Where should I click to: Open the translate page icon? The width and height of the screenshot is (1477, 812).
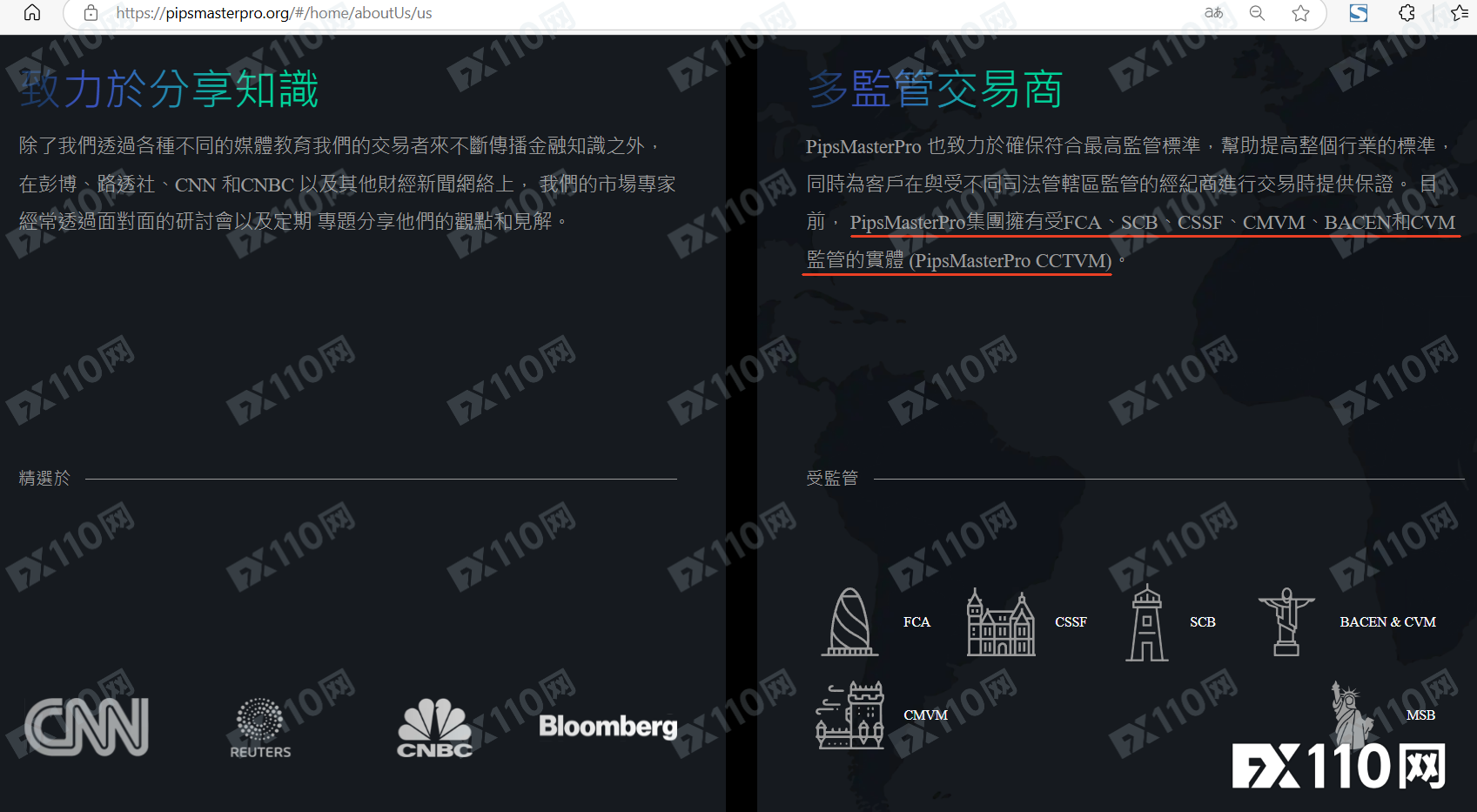[x=1213, y=13]
